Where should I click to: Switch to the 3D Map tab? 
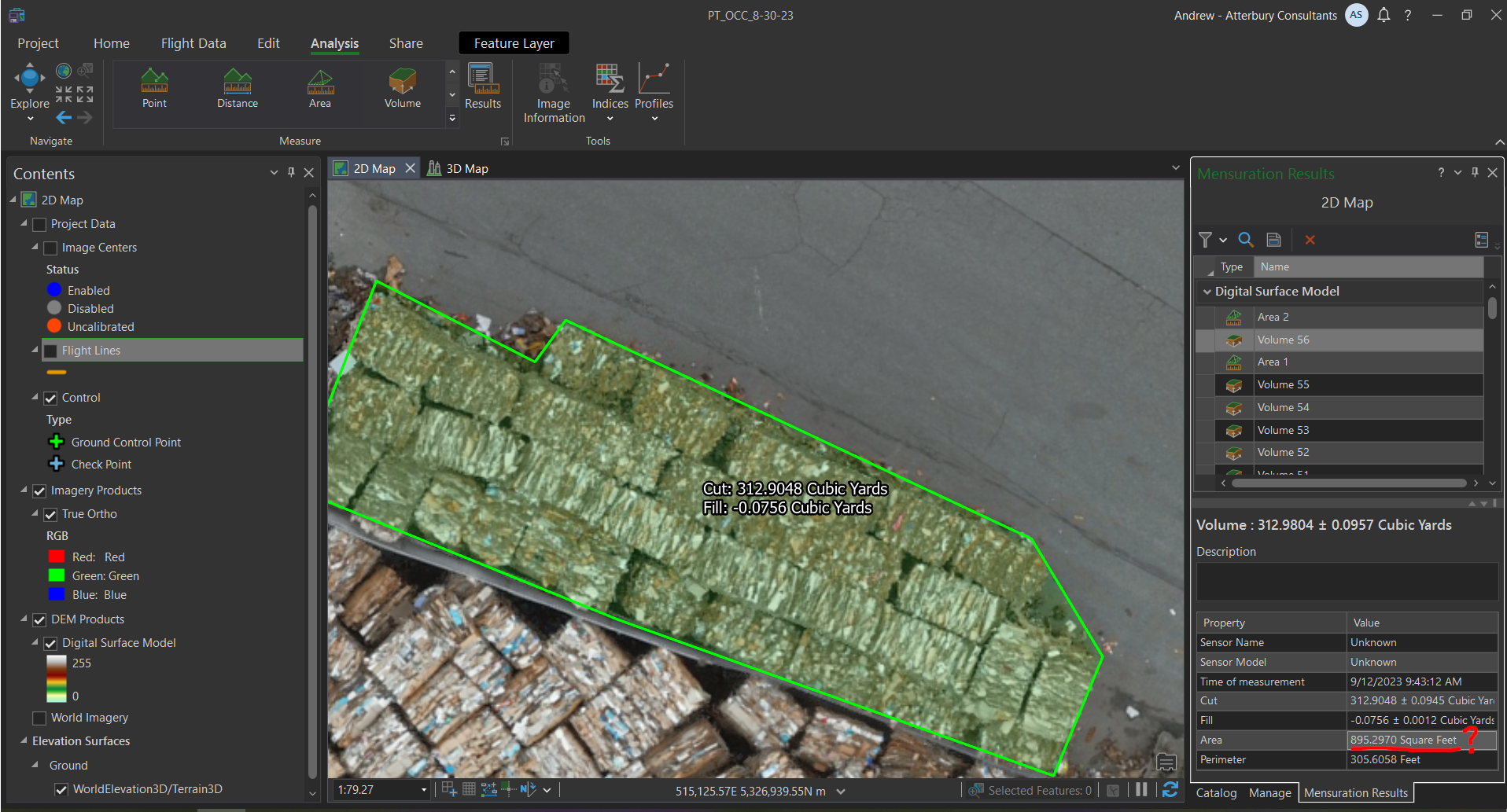pos(466,167)
